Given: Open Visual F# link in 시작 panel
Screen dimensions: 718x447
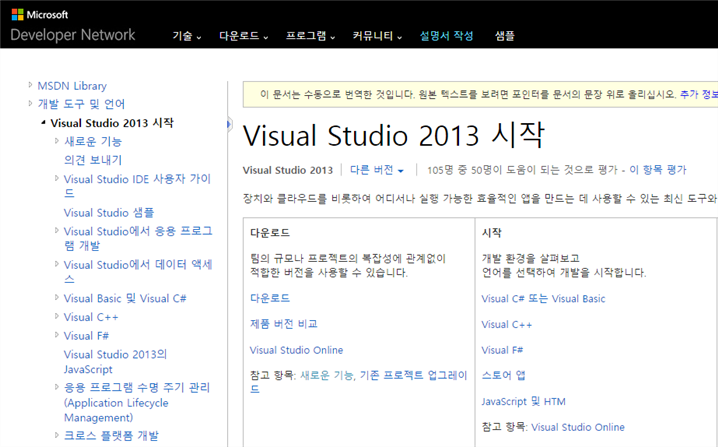Looking at the screenshot, I should click(x=502, y=350).
